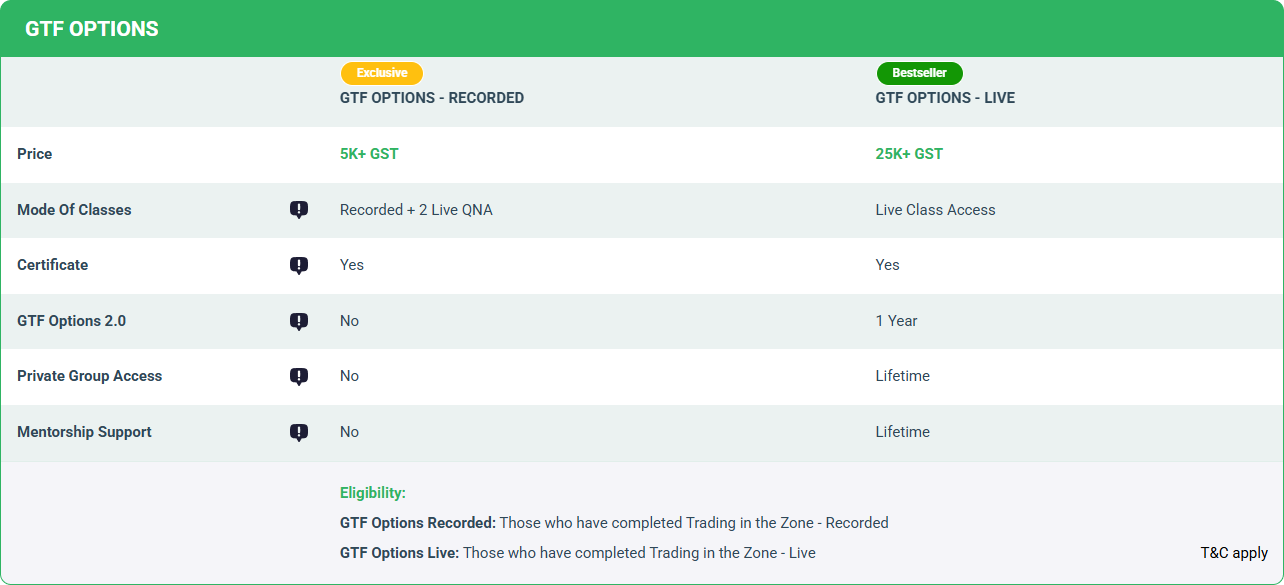Screen dimensions: 1284x585
Task: Click info icon next to Certificate
Action: pyautogui.click(x=298, y=265)
